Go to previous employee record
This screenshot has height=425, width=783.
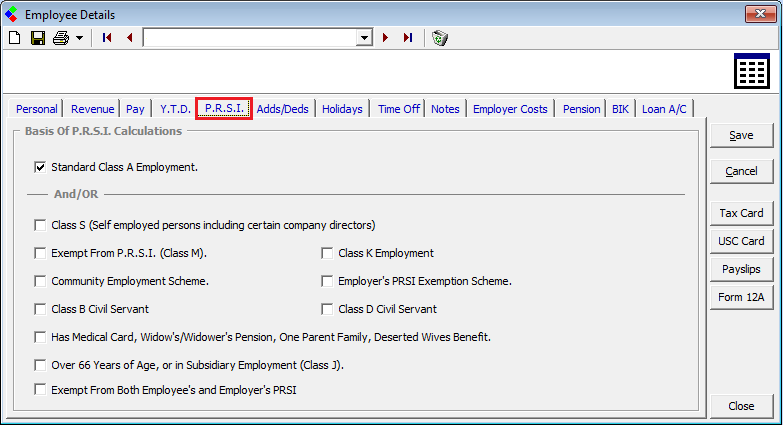(129, 38)
